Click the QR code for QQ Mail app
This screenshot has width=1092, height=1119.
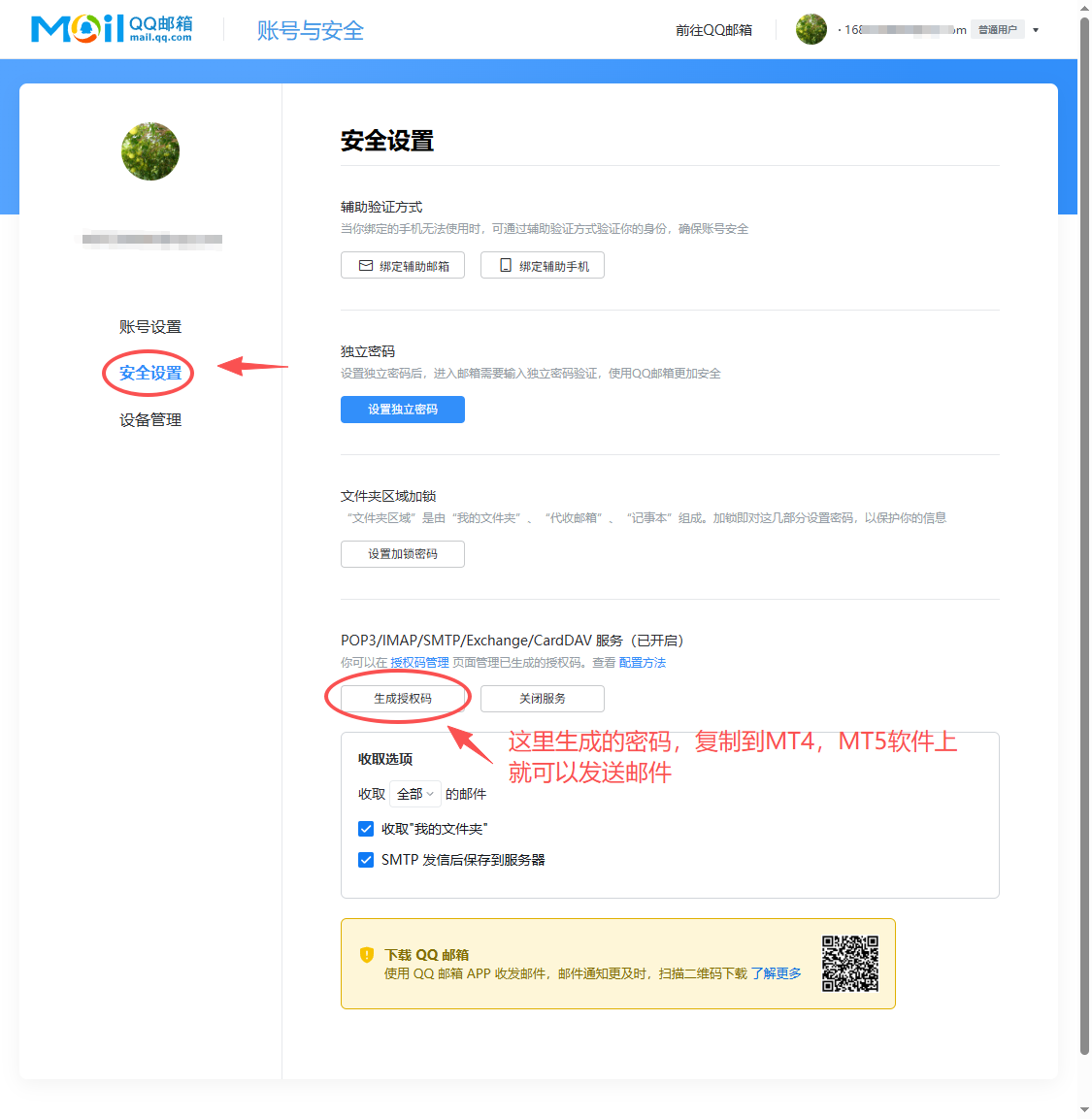click(849, 964)
